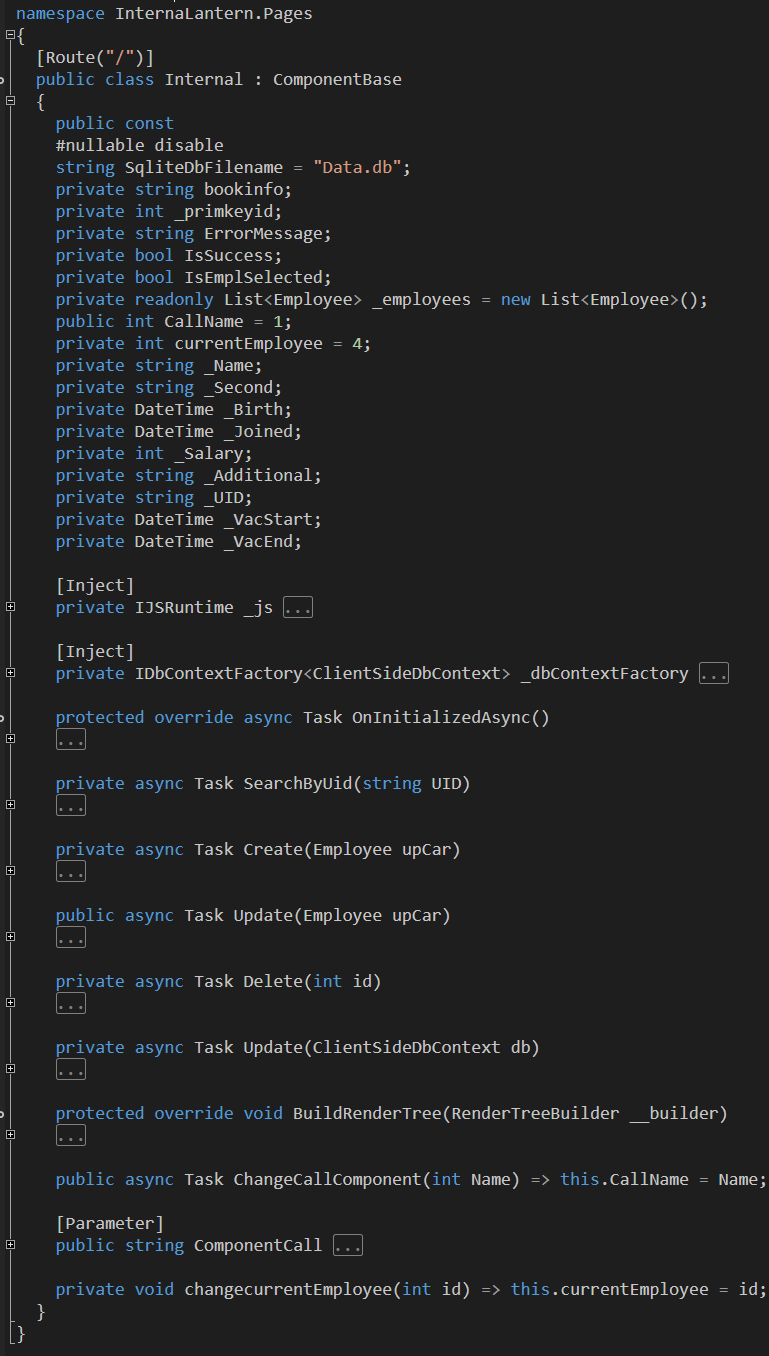769x1356 pixels.
Task: Expand the SearchByUid method using gutter plus
Action: (x=10, y=805)
